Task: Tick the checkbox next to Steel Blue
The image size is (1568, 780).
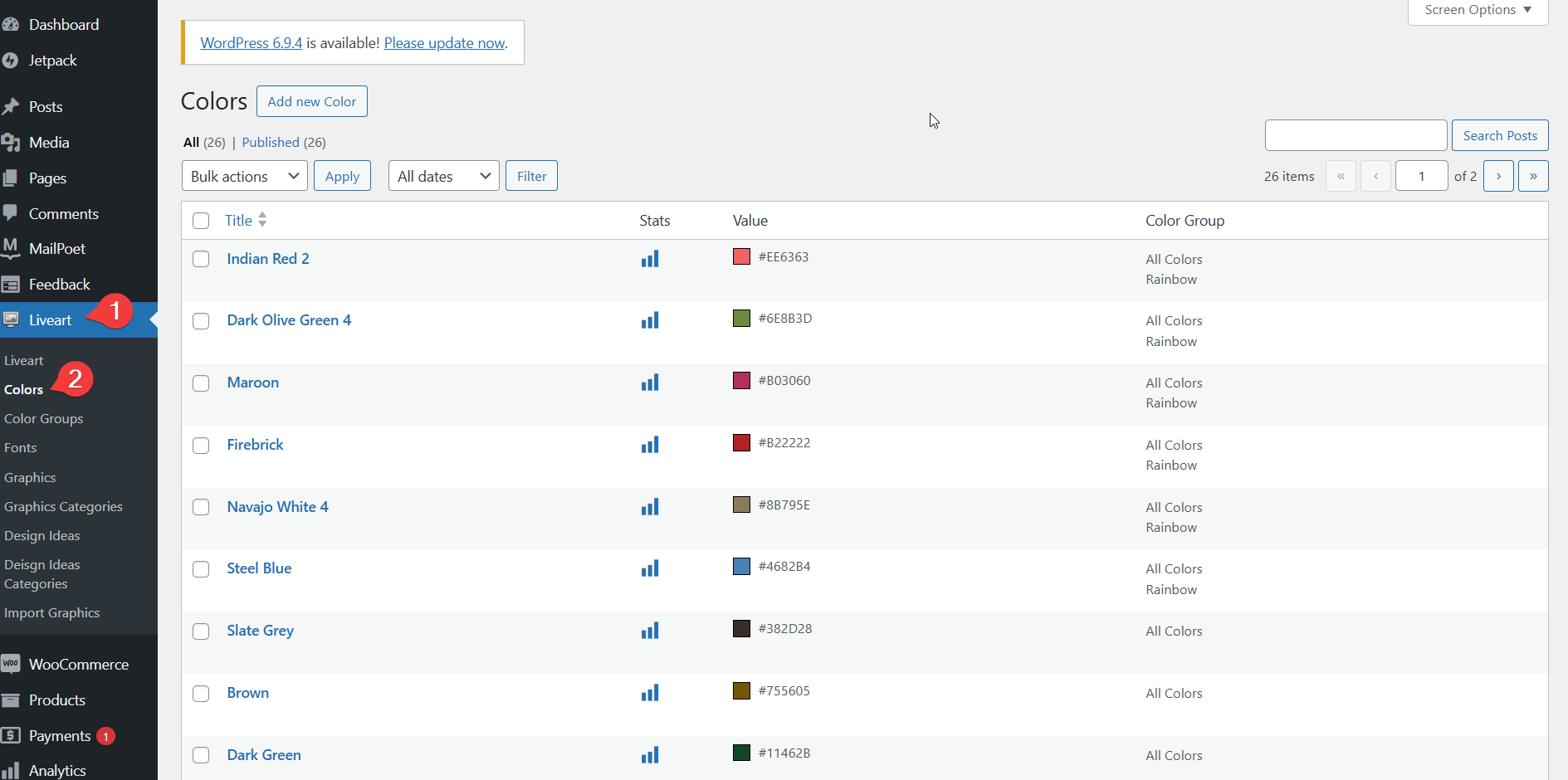Action: [x=200, y=569]
